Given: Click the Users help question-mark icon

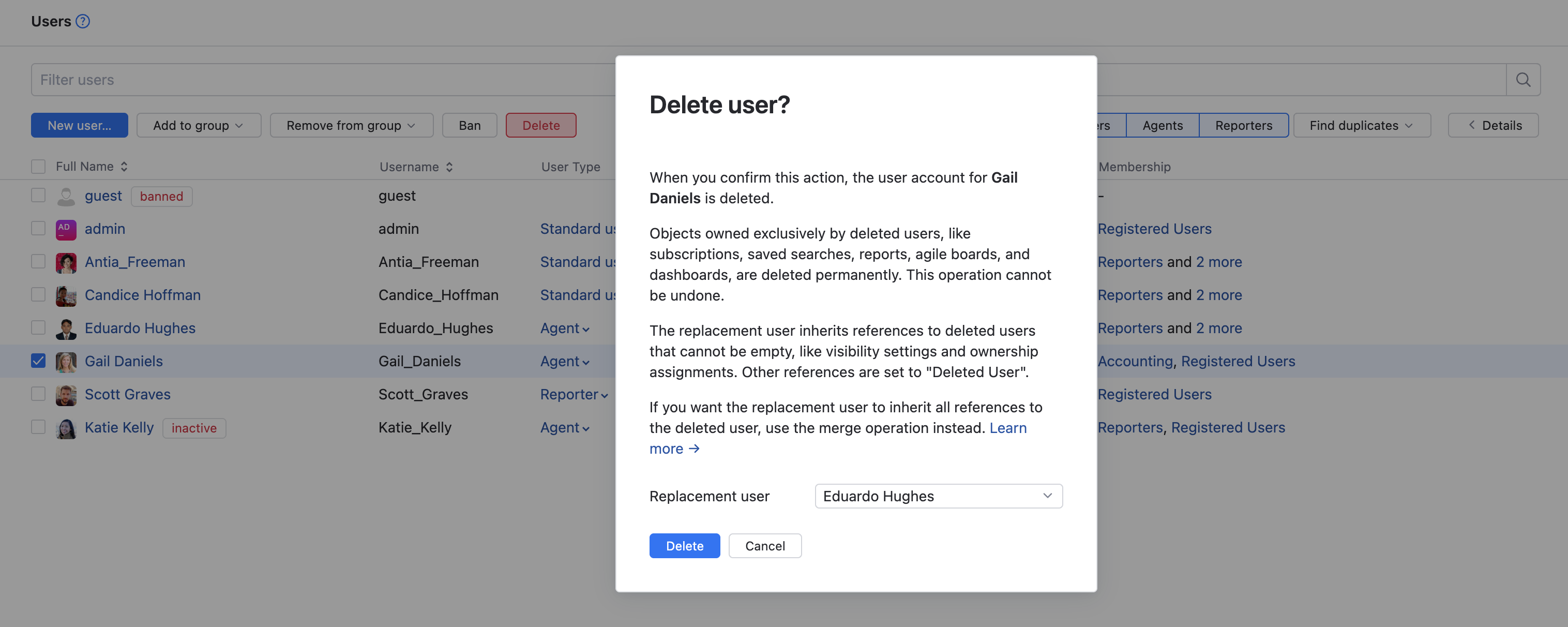Looking at the screenshot, I should point(83,21).
